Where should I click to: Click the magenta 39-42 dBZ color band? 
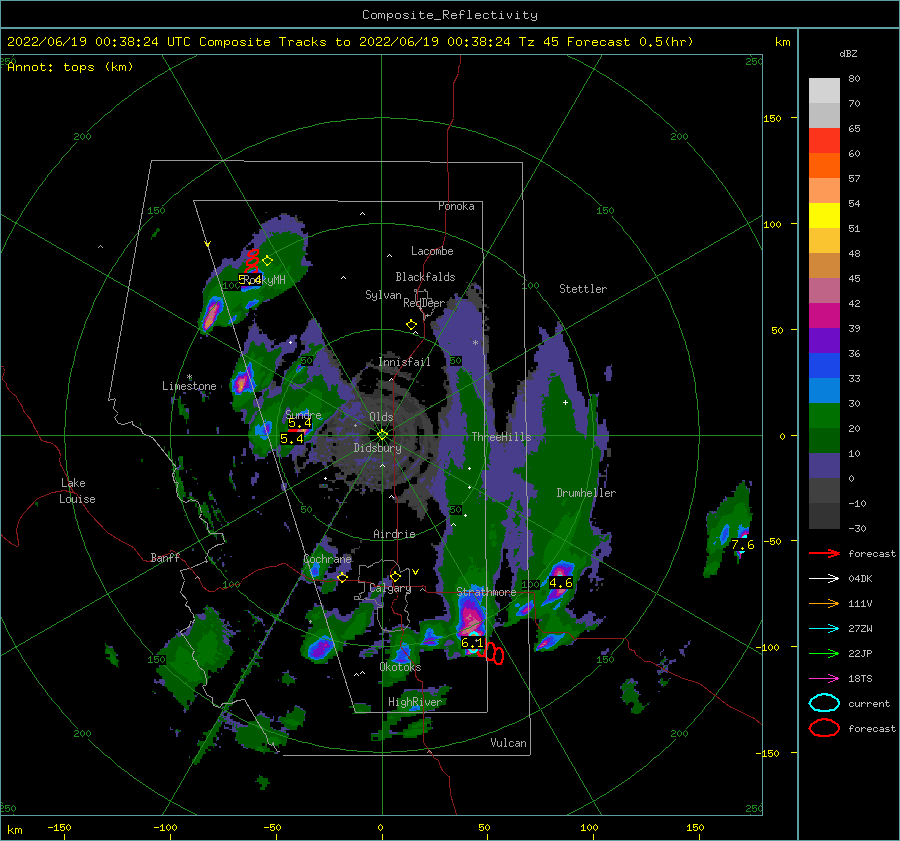pyautogui.click(x=824, y=316)
